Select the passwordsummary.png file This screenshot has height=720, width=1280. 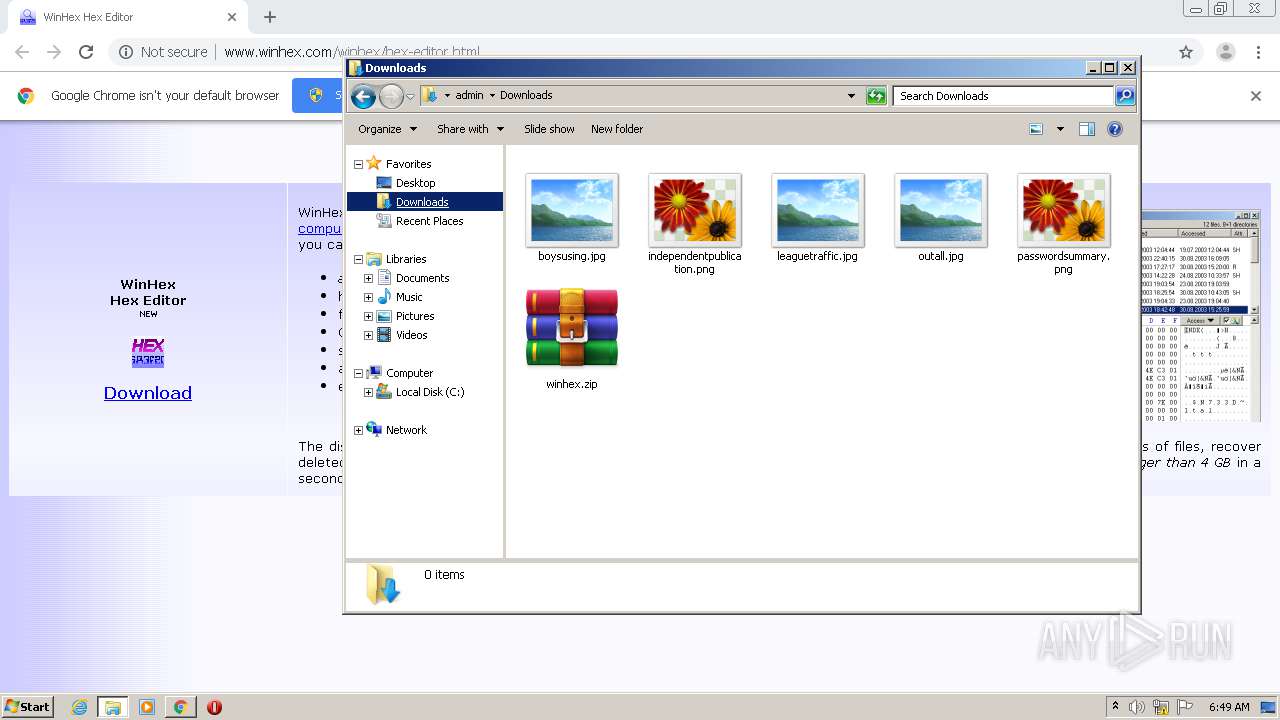1063,224
